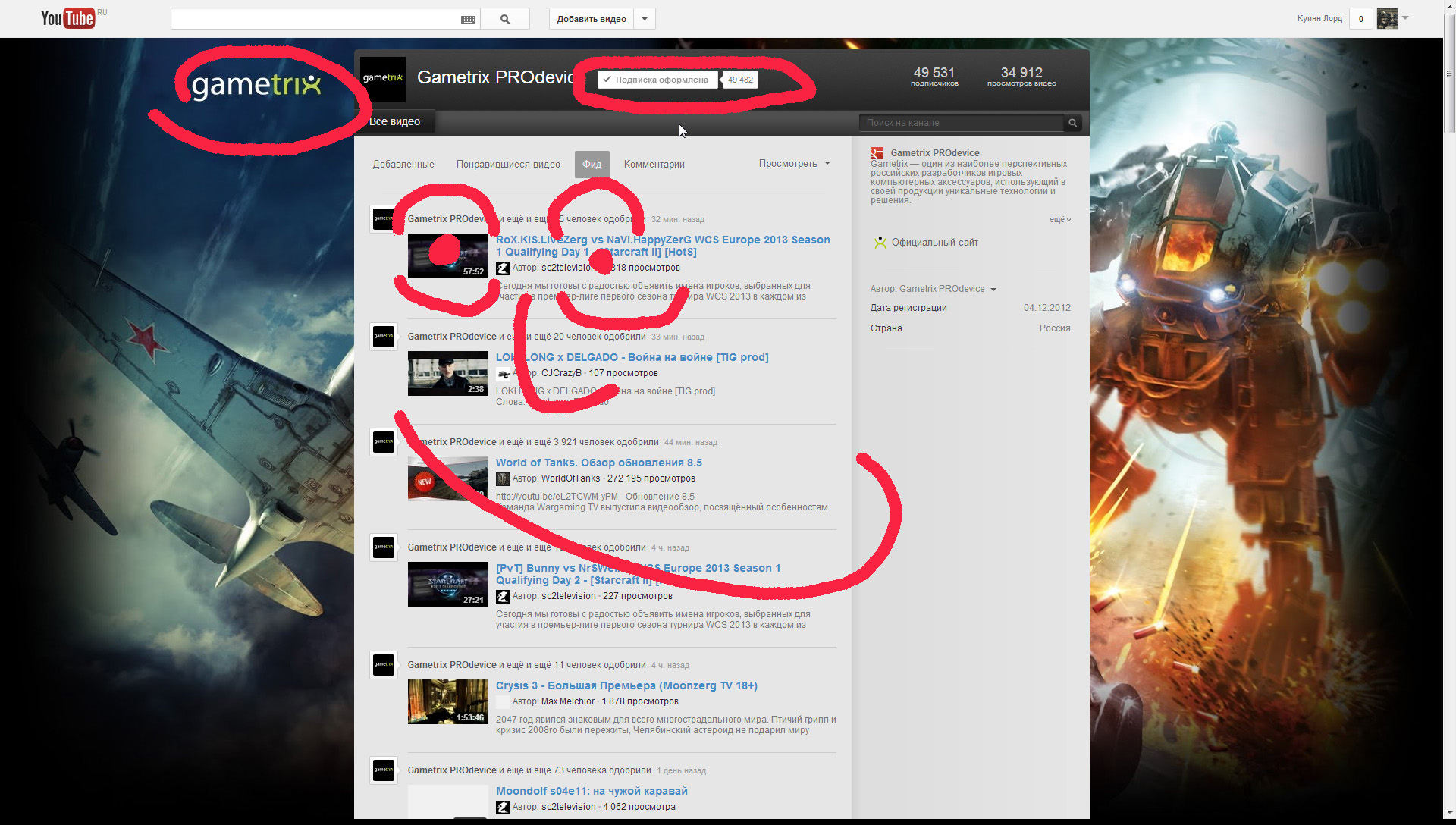Viewport: 1456px width, 825px height.
Task: Click the channel search magnifier icon
Action: tap(1072, 123)
